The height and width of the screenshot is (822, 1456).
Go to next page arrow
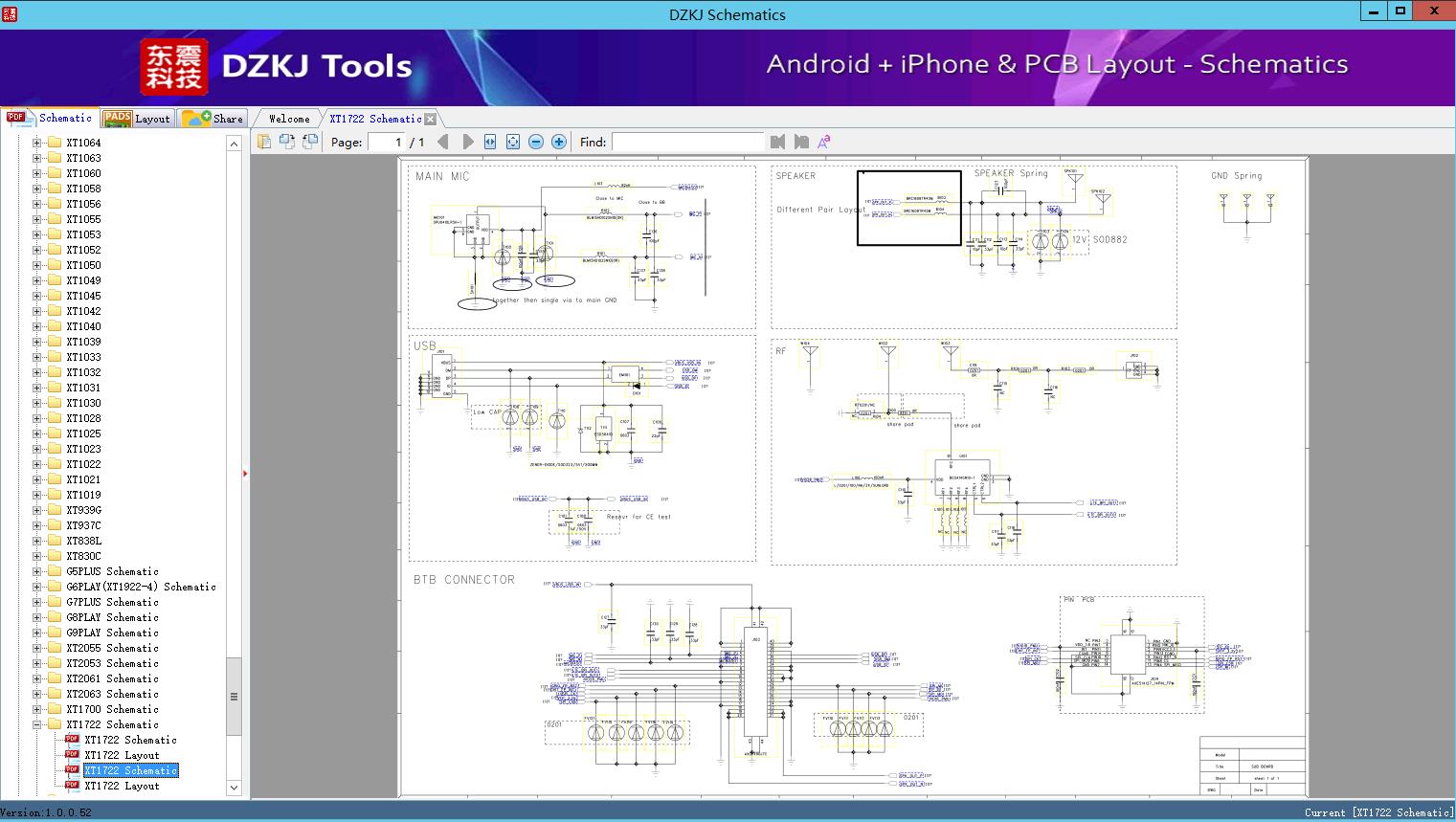467,142
